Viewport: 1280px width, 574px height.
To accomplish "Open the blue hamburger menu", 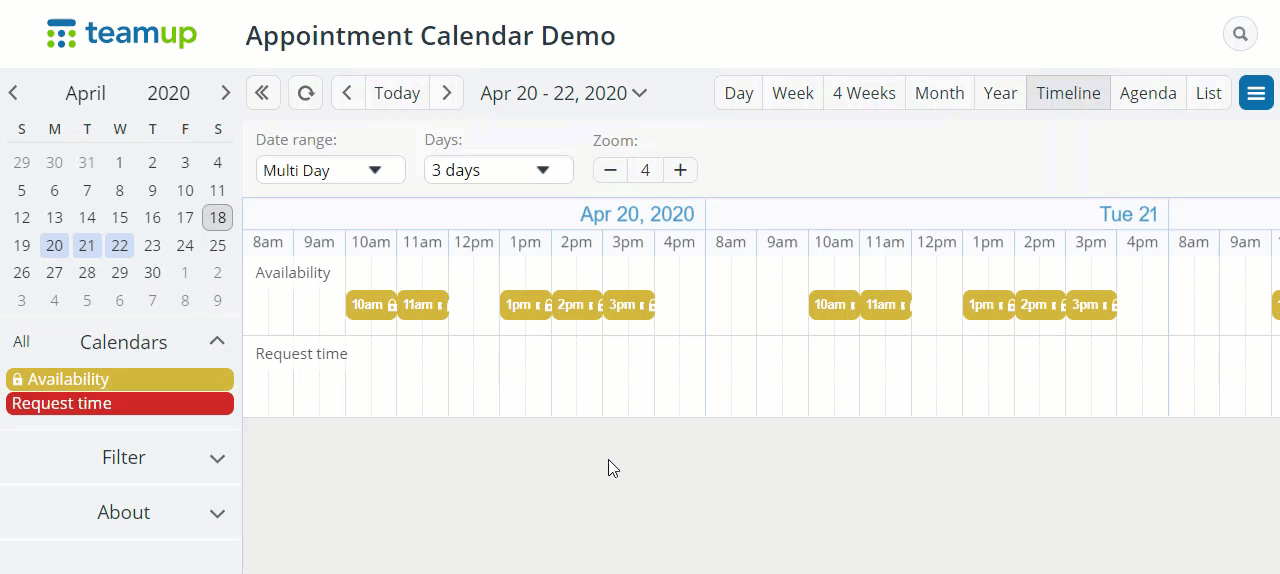I will pyautogui.click(x=1256, y=93).
